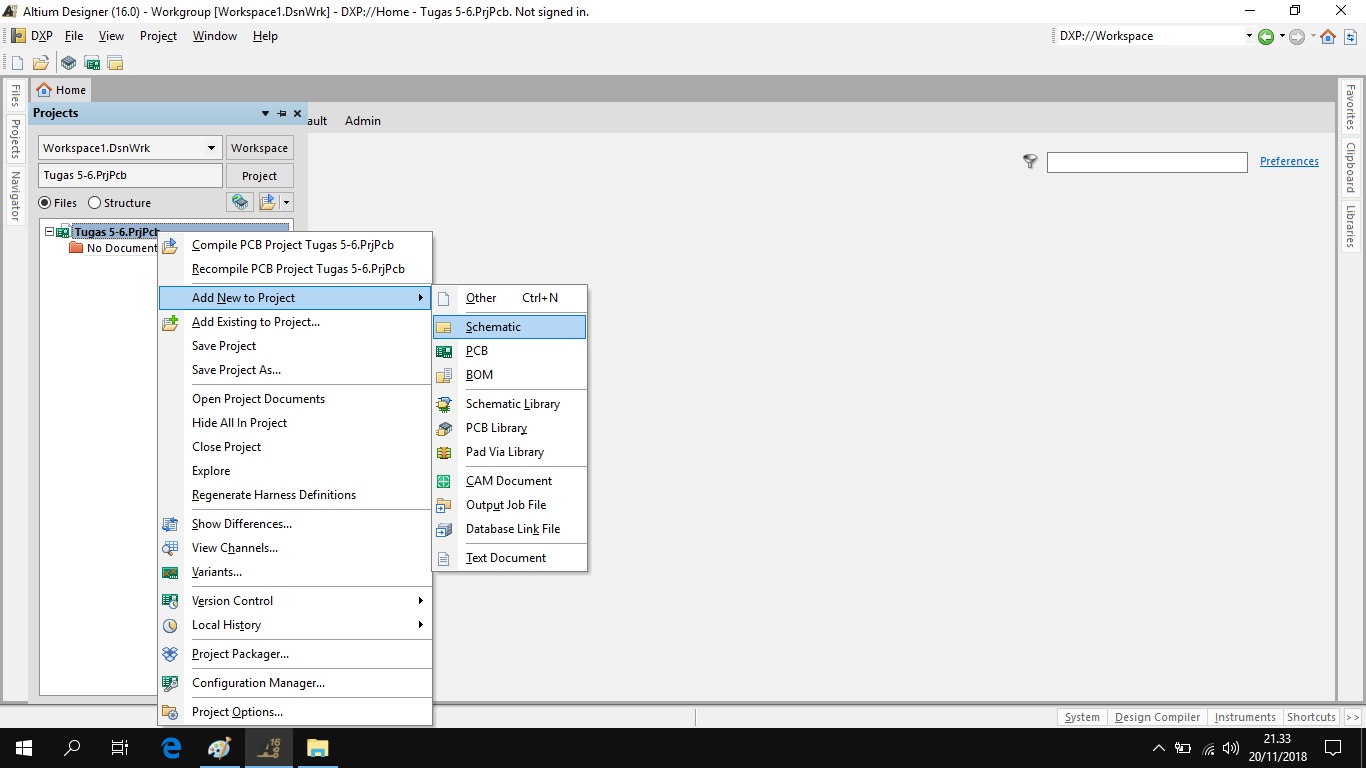Screen dimensions: 1366x768
Task: Select the Structure radio button
Action: tap(95, 203)
